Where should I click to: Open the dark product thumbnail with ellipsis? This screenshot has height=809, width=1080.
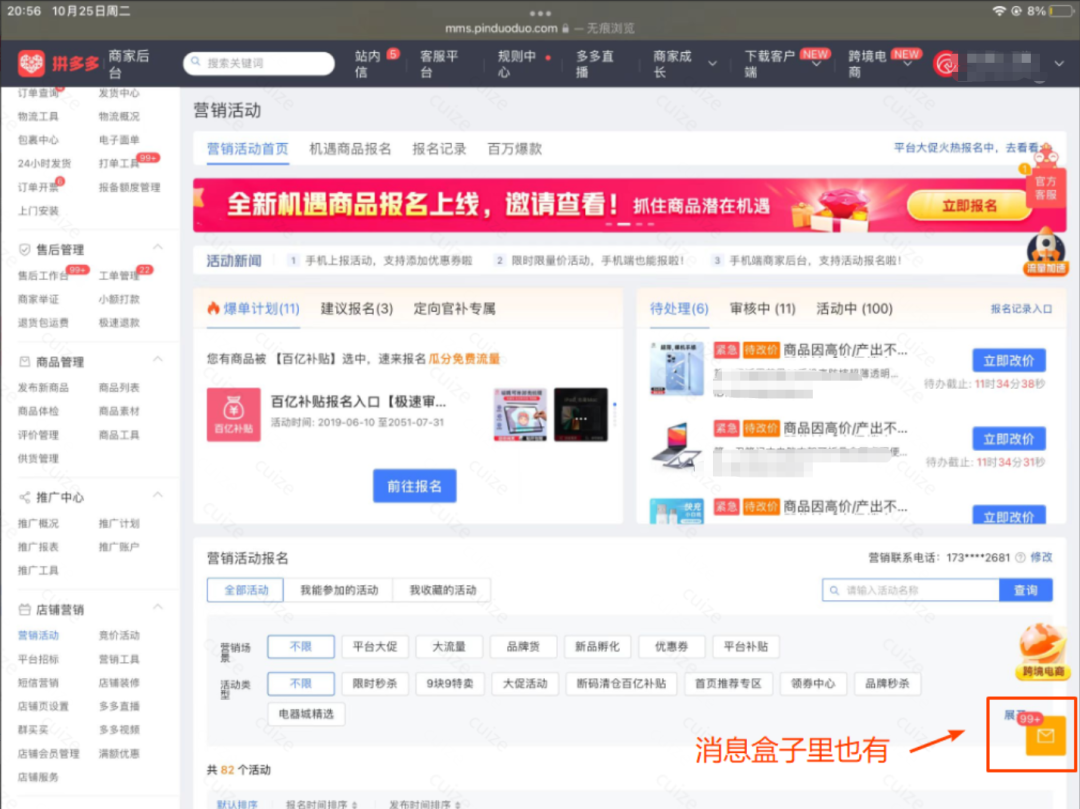[581, 414]
